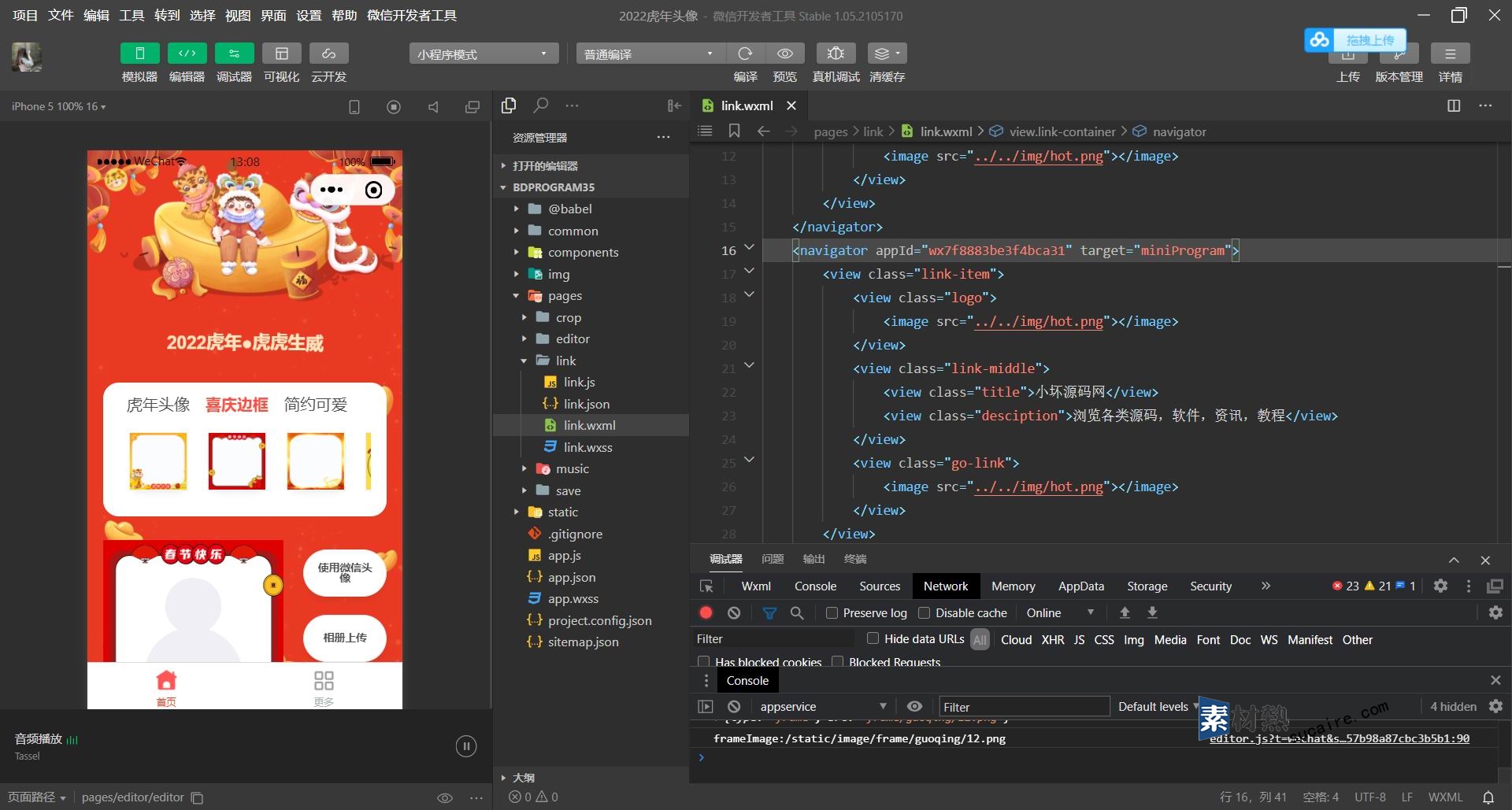This screenshot has height=810, width=1512.
Task: Click the editor.js source link
Action: tap(1339, 738)
